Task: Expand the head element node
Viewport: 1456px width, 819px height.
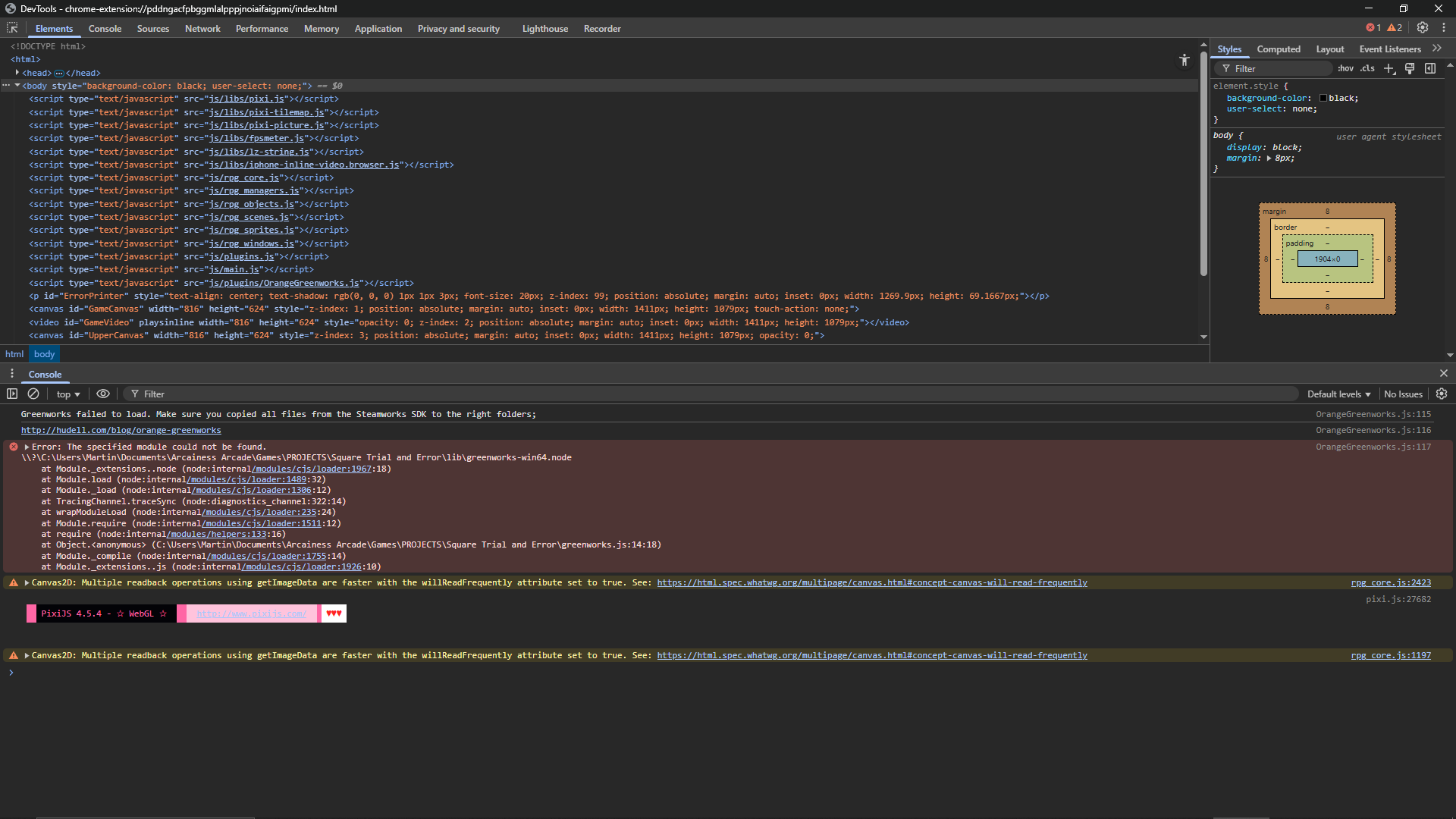Action: click(x=17, y=73)
